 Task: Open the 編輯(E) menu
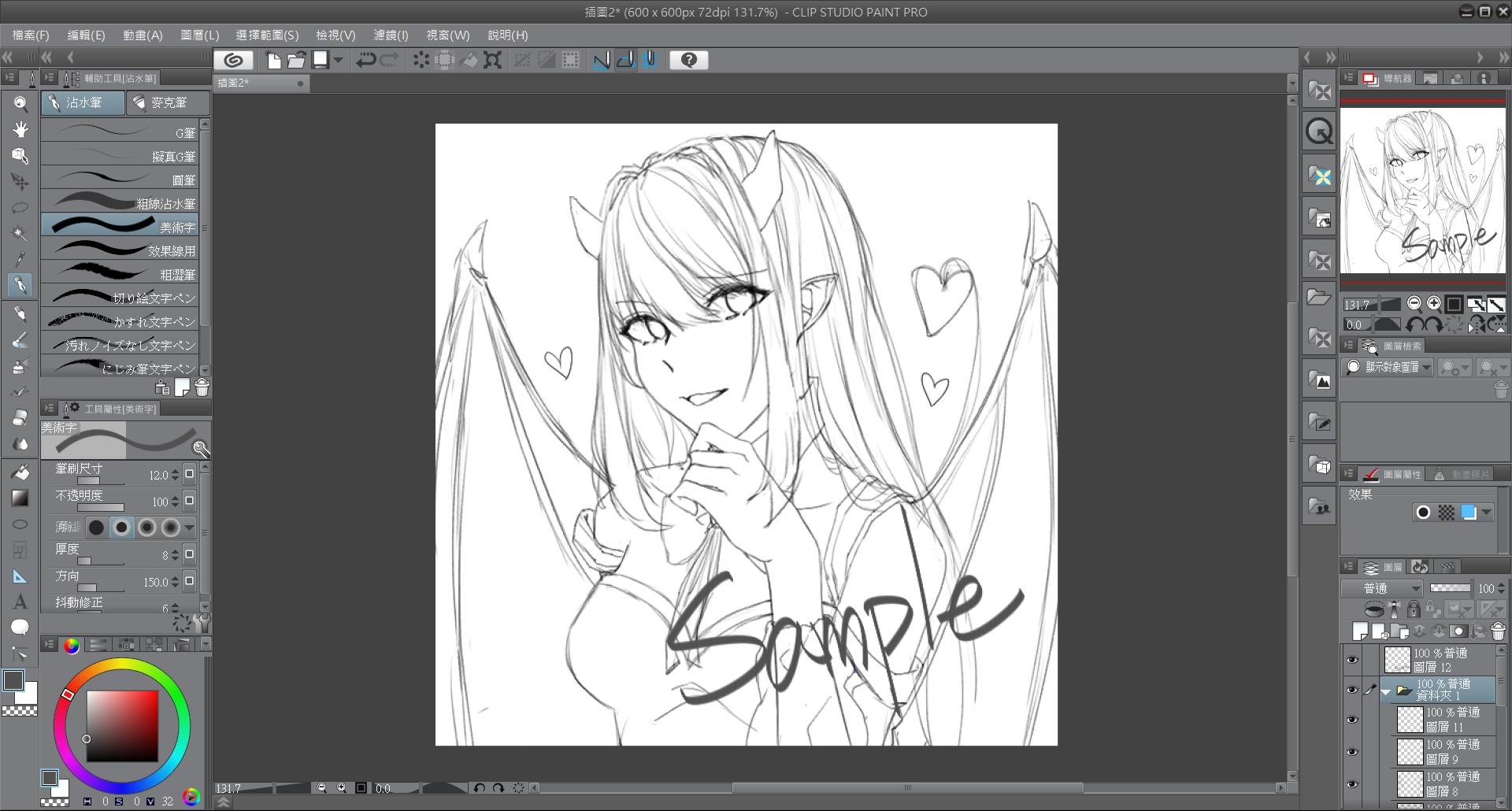pyautogui.click(x=86, y=35)
